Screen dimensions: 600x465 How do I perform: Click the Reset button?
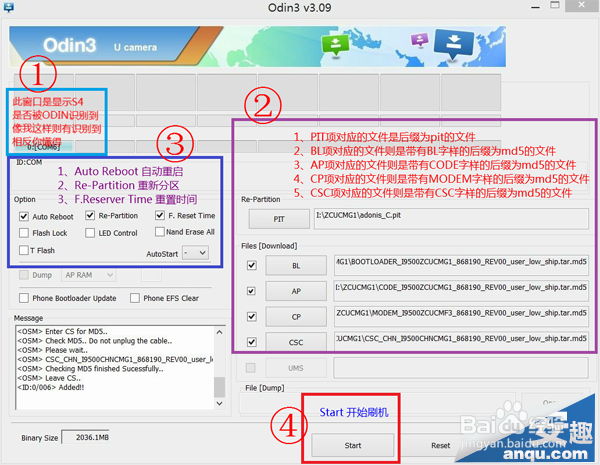pos(440,445)
